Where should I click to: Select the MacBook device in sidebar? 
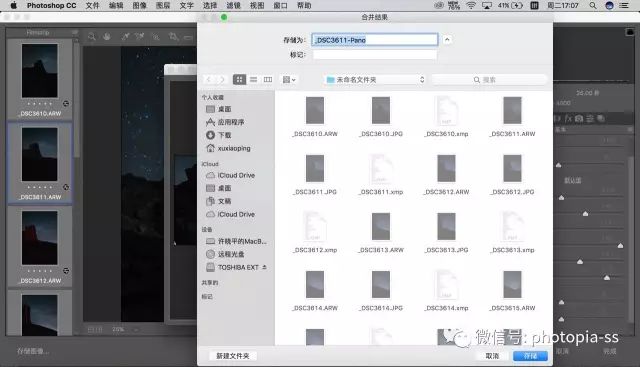[236, 241]
